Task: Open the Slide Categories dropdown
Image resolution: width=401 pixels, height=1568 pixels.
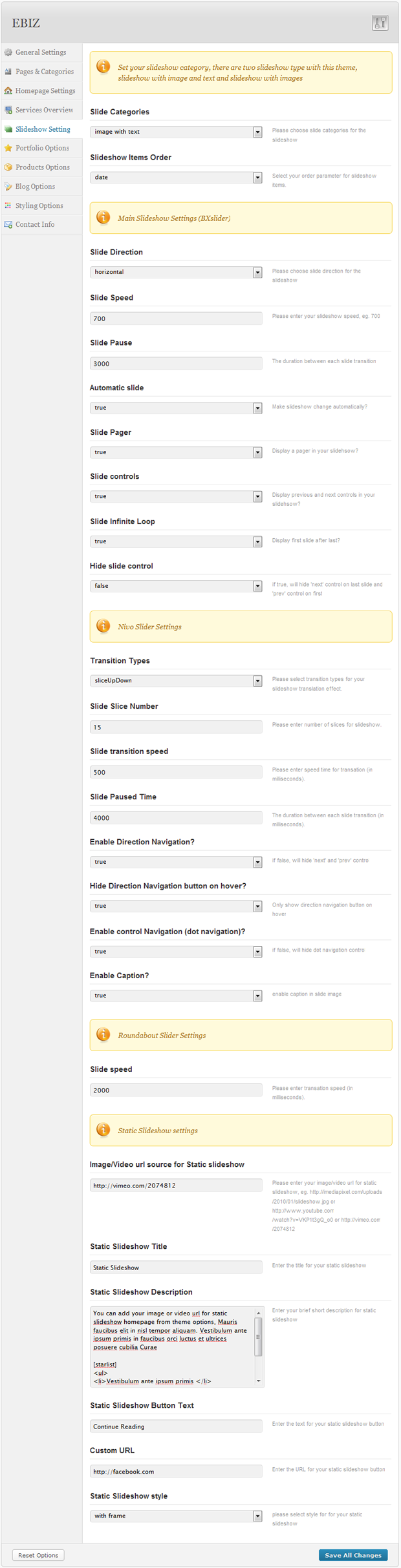Action: 176,132
